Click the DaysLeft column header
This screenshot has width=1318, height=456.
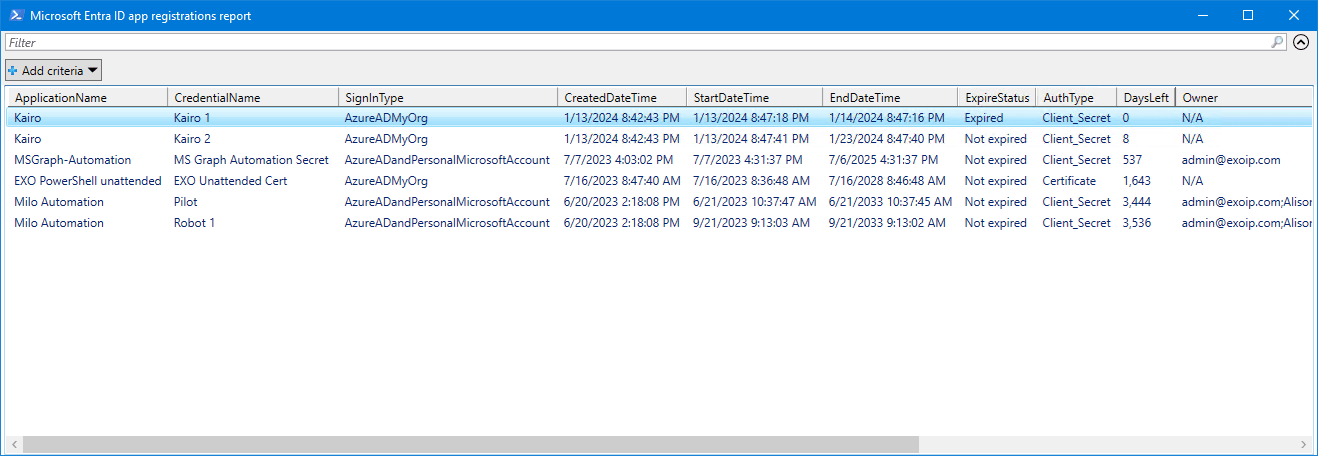click(1145, 97)
